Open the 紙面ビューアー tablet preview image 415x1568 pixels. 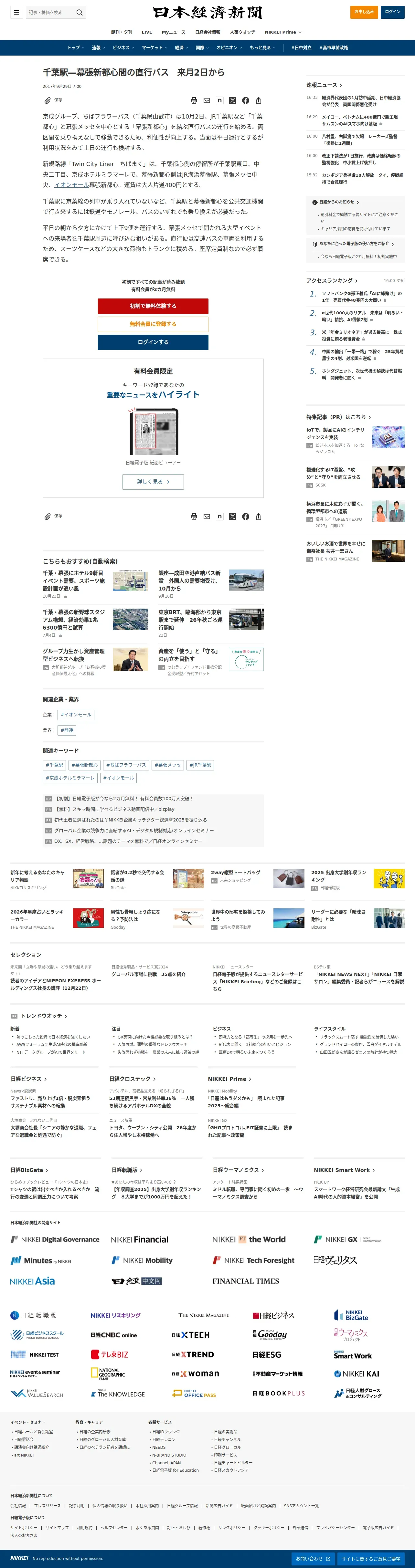point(153,432)
